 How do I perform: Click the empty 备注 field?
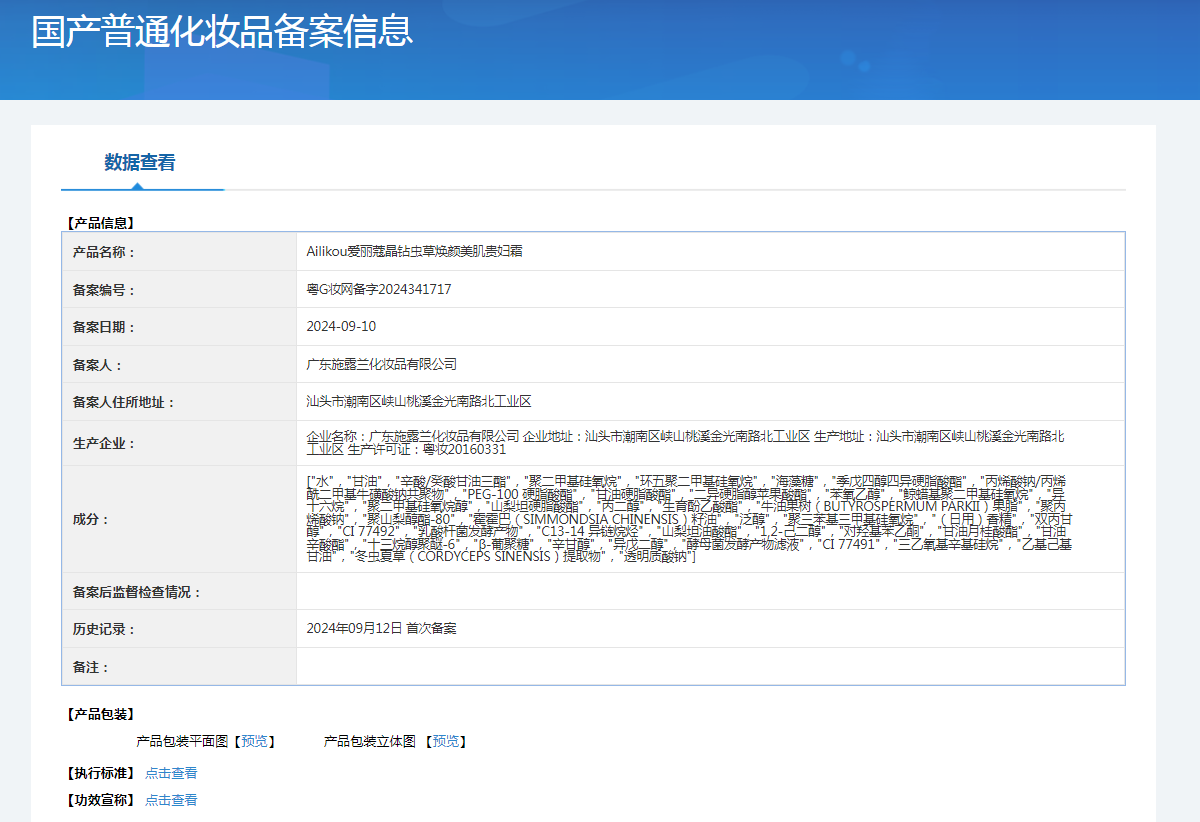(700, 667)
